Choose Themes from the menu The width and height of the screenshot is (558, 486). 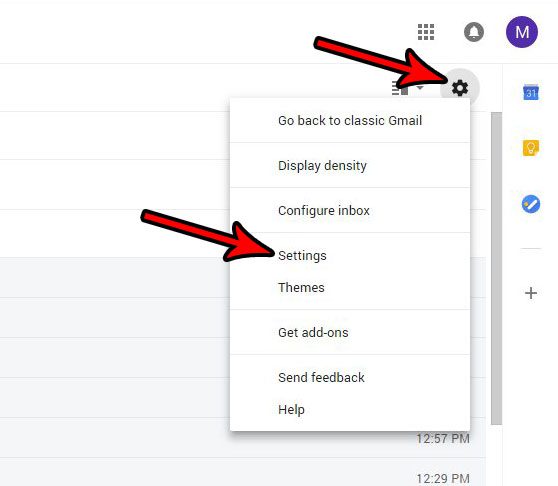click(350, 287)
